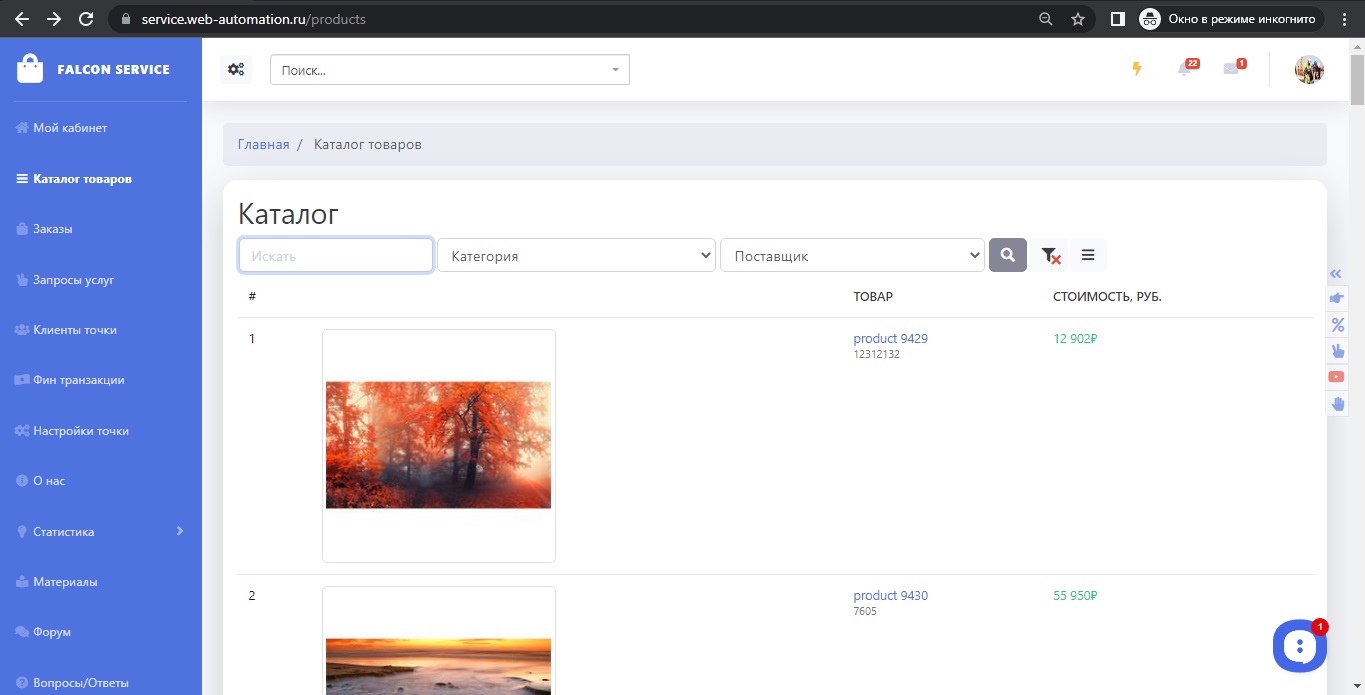Collapse the side panel with double-chevron
The height and width of the screenshot is (695, 1365).
point(1336,274)
